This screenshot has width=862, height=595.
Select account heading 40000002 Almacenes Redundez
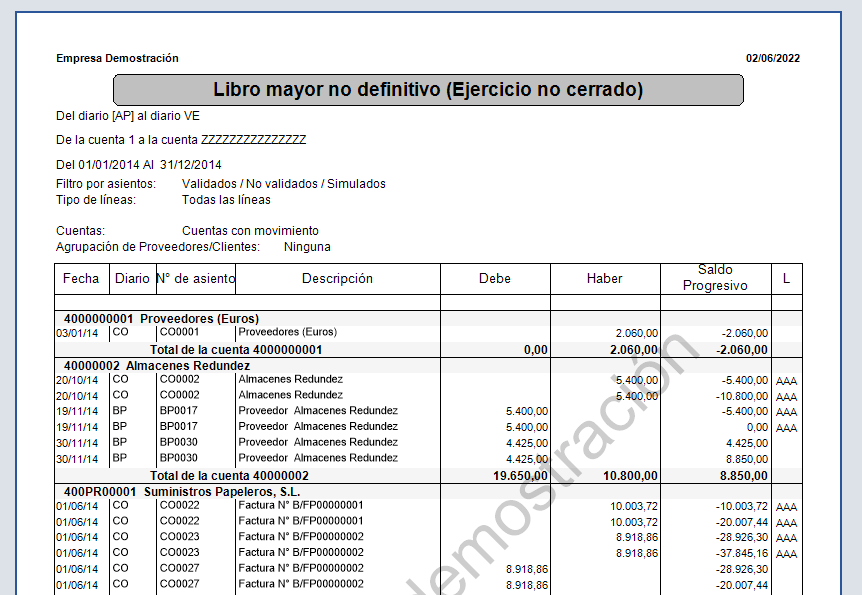(157, 366)
